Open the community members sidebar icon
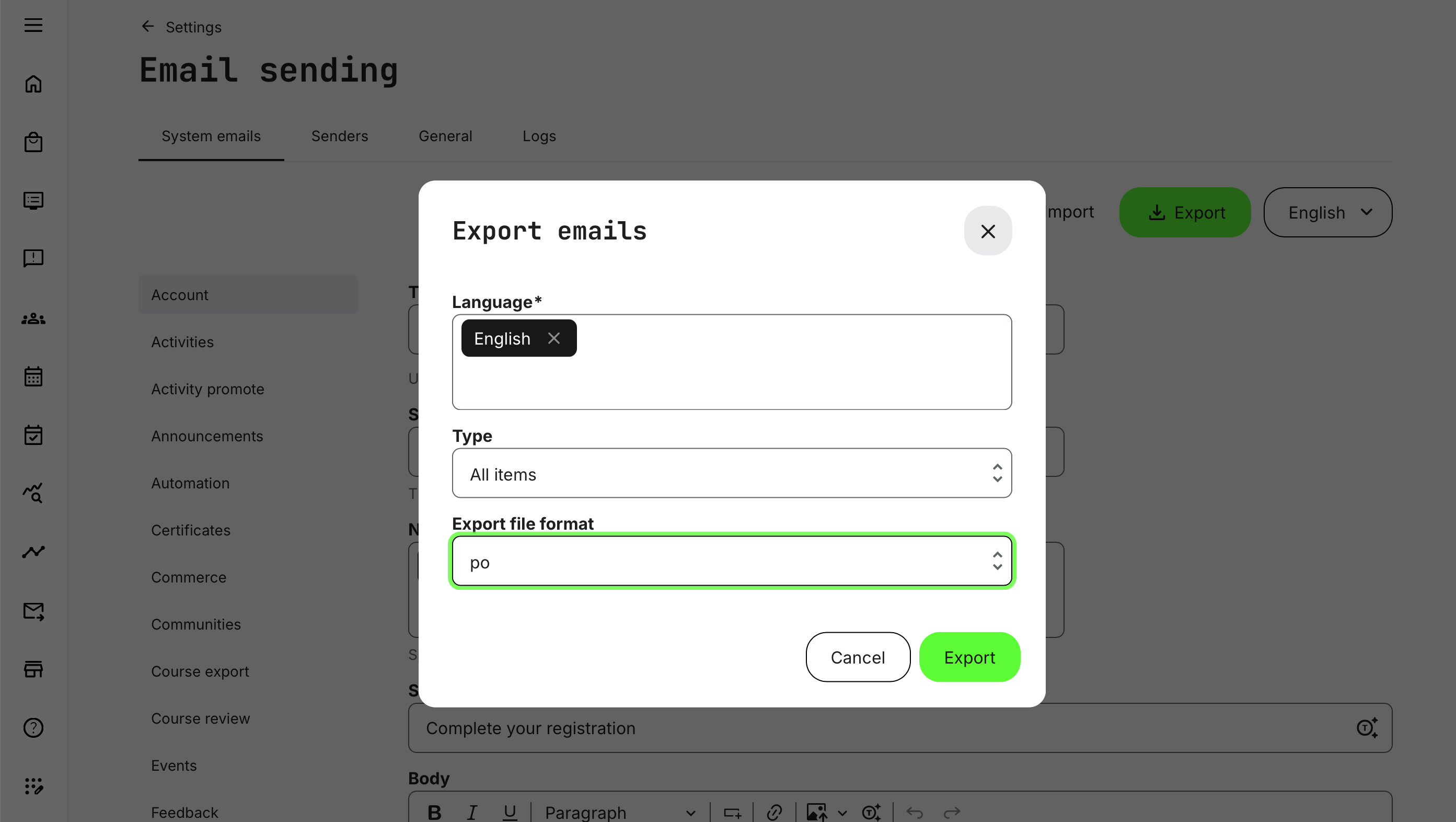 coord(33,318)
